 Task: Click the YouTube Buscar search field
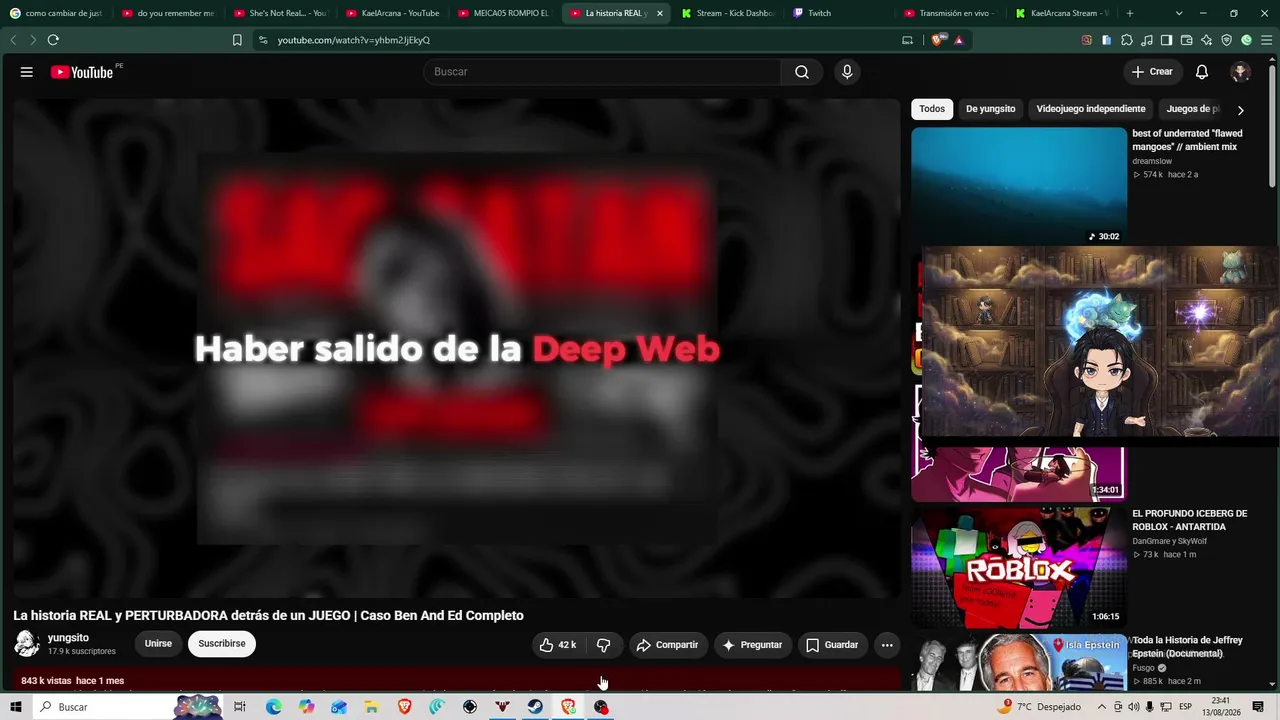(602, 72)
